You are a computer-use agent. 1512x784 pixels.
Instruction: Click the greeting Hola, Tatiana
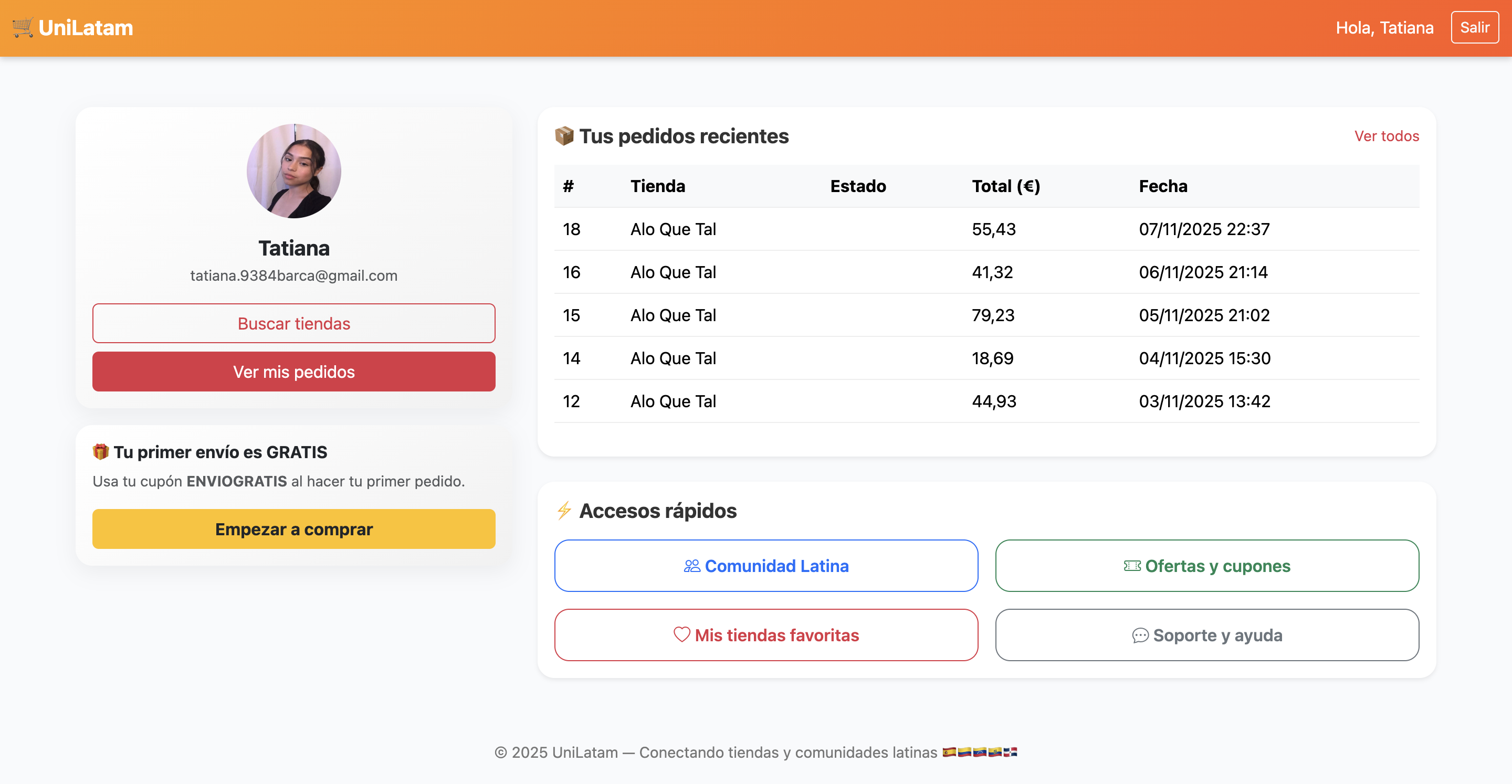tap(1385, 27)
